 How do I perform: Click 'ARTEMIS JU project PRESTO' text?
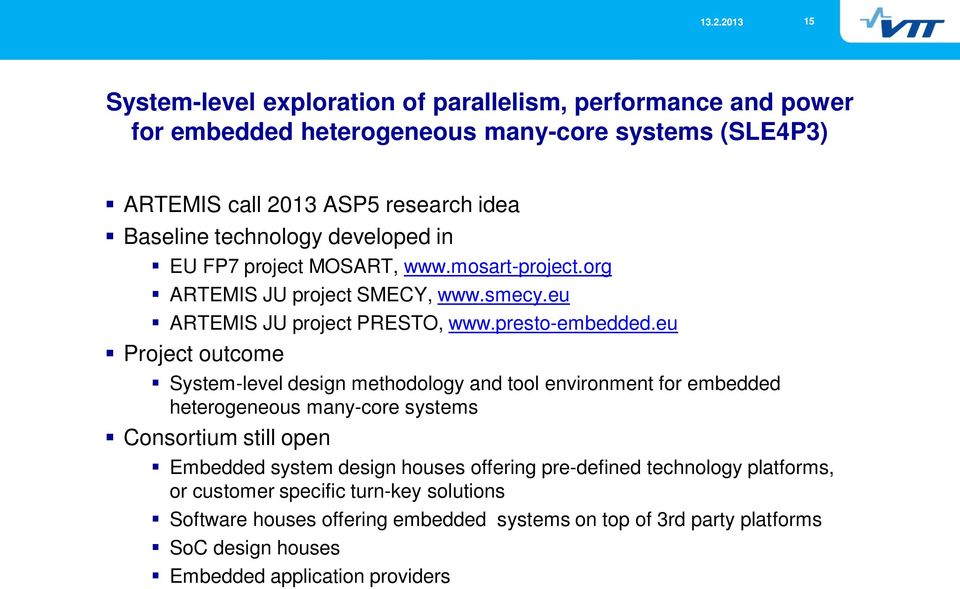(x=306, y=323)
